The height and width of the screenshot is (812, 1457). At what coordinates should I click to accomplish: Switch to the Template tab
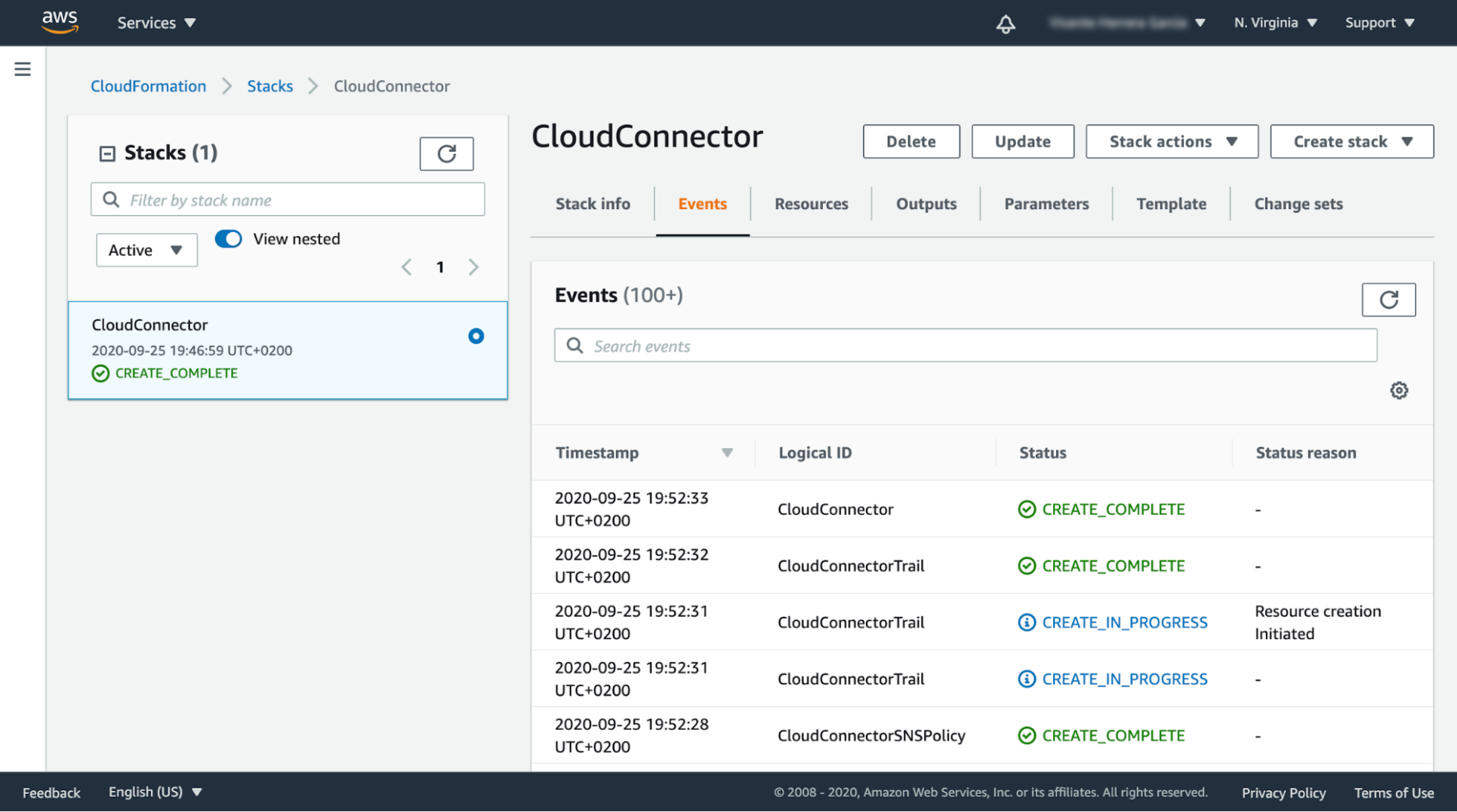(1171, 204)
